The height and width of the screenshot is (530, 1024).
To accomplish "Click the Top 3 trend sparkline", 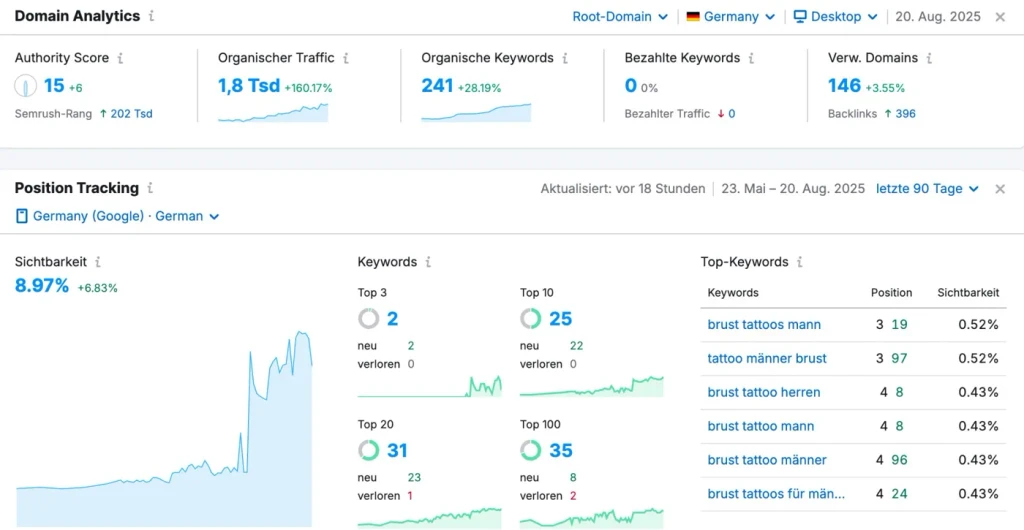I will [430, 386].
